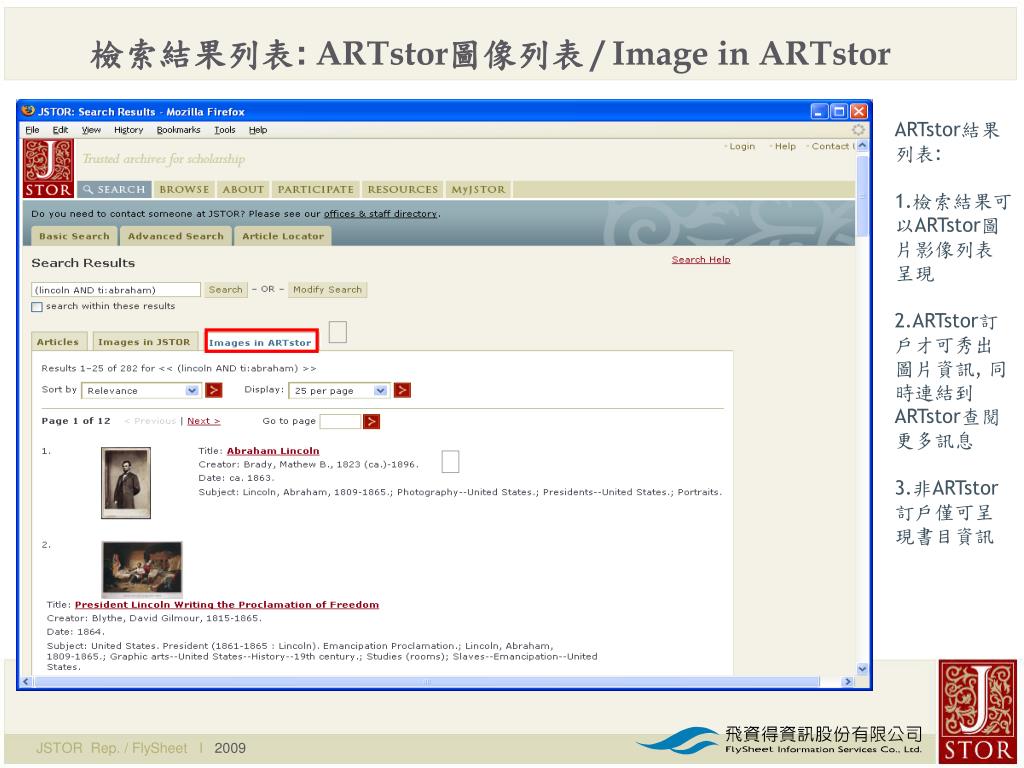
Task: Select the RESOURCES navigation tab
Action: (x=402, y=189)
